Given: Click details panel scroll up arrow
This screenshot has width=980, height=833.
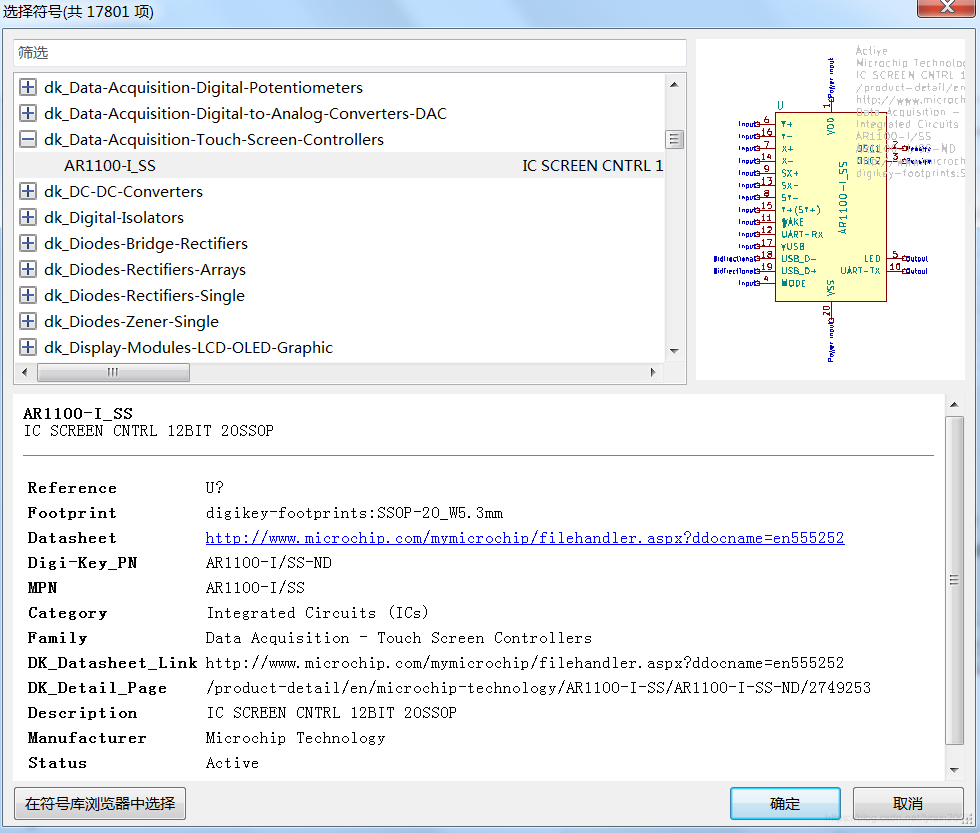Looking at the screenshot, I should pos(954,404).
